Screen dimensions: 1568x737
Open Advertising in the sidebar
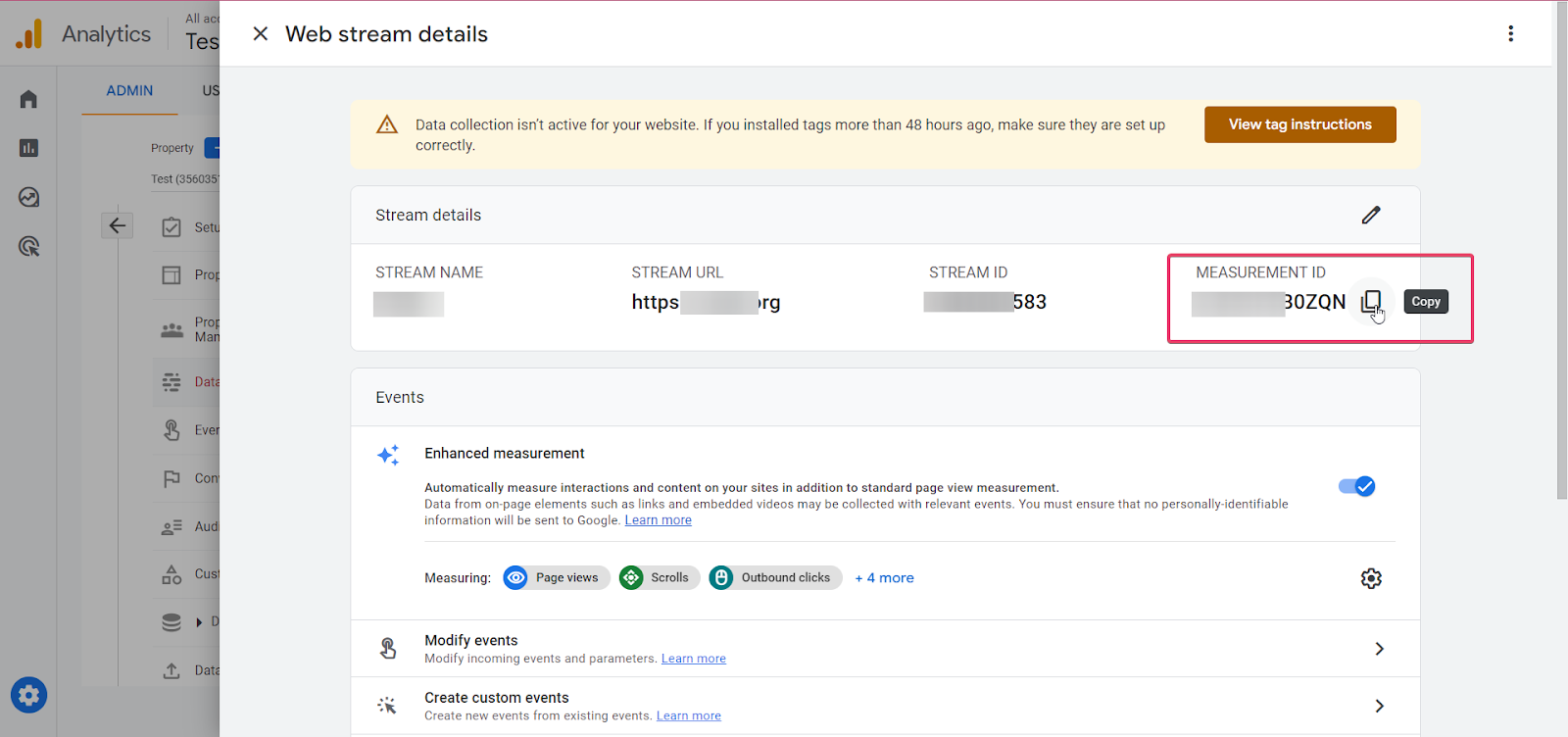click(x=28, y=246)
